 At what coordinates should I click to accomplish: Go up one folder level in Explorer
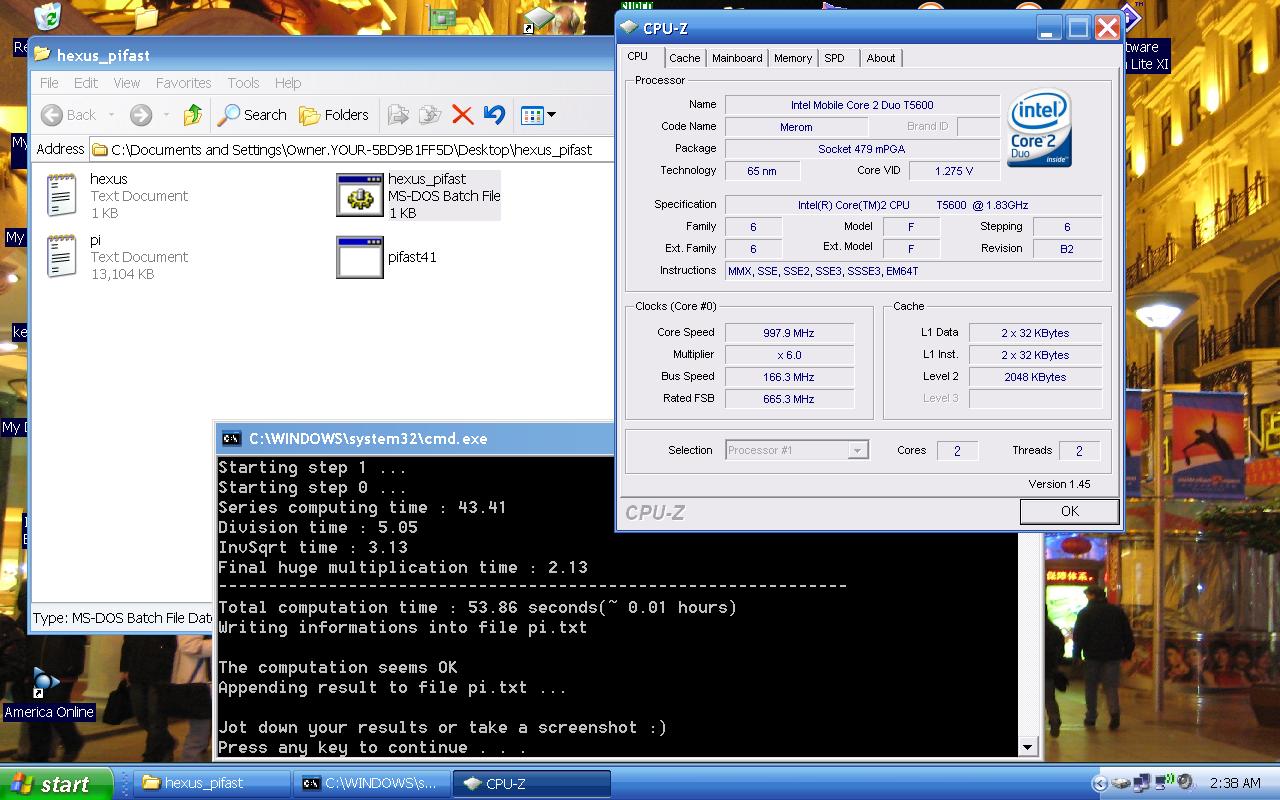tap(193, 115)
